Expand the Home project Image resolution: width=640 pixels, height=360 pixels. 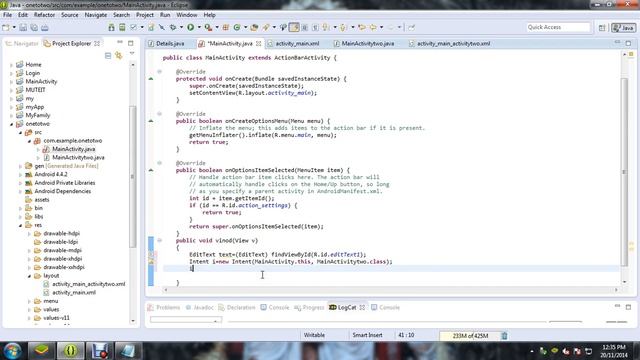coord(11,64)
